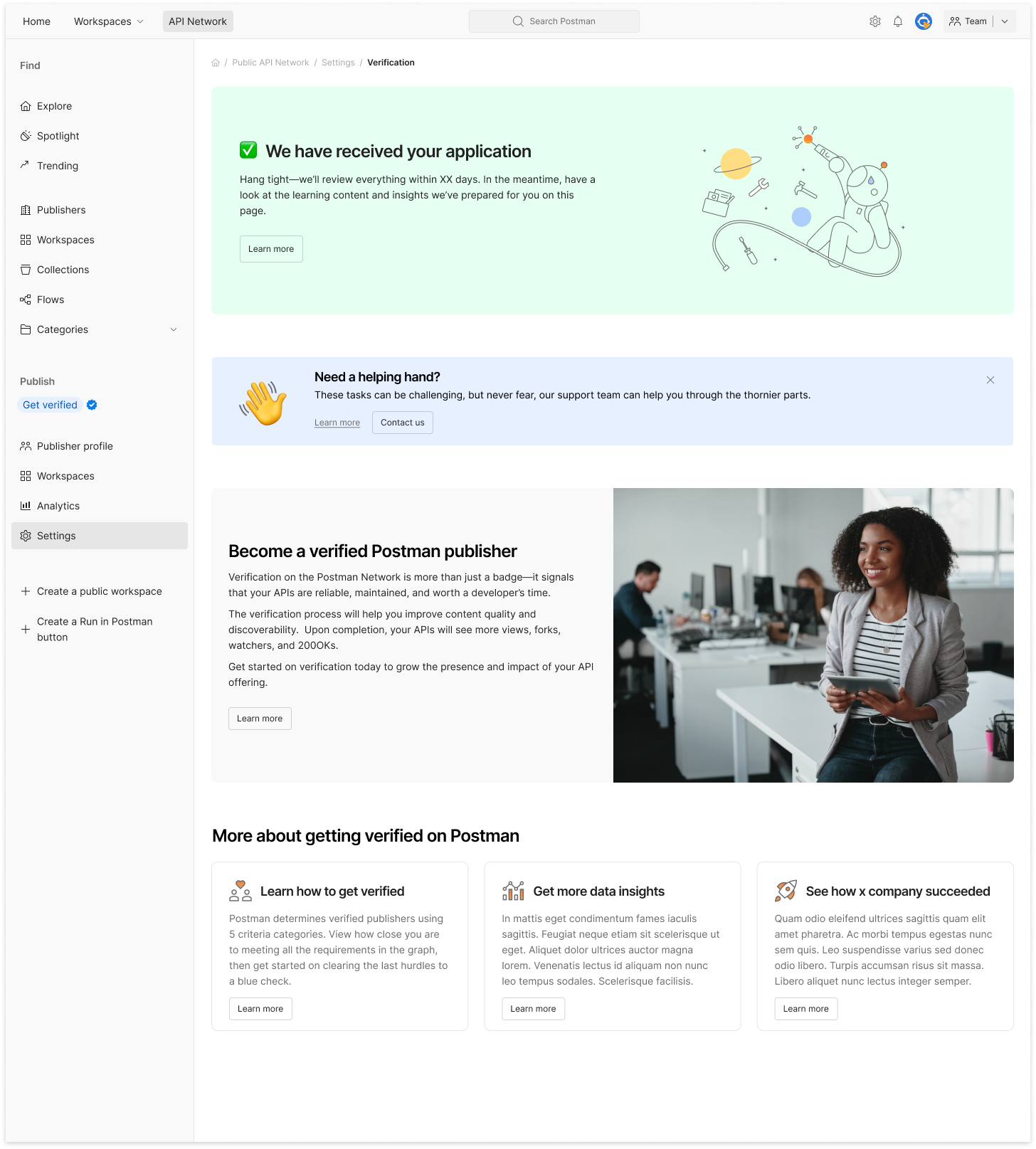The image size is (1036, 1149).
Task: Open the settings gear in top bar
Action: click(x=875, y=21)
